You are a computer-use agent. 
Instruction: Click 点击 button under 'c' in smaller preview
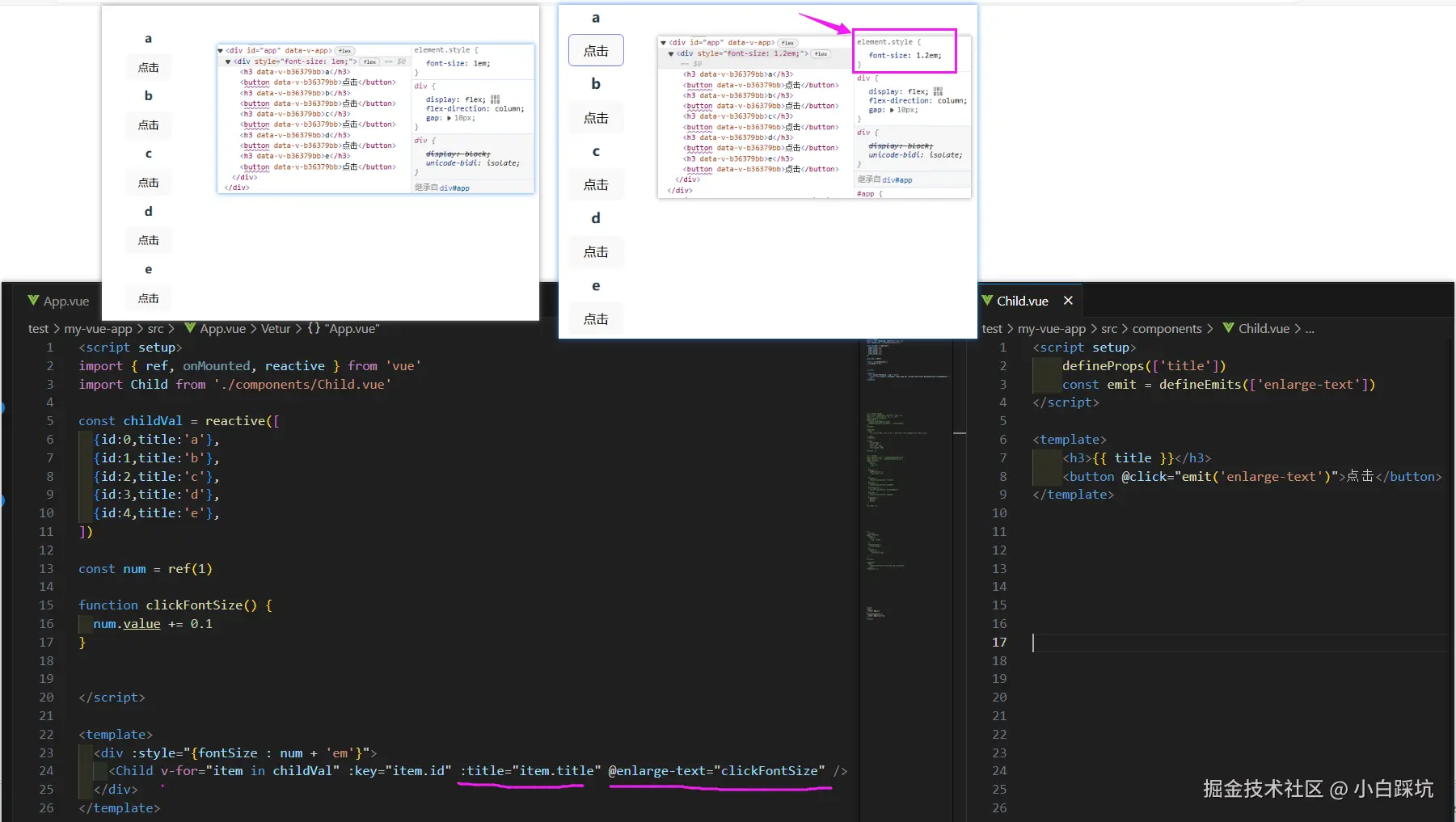pyautogui.click(x=149, y=183)
